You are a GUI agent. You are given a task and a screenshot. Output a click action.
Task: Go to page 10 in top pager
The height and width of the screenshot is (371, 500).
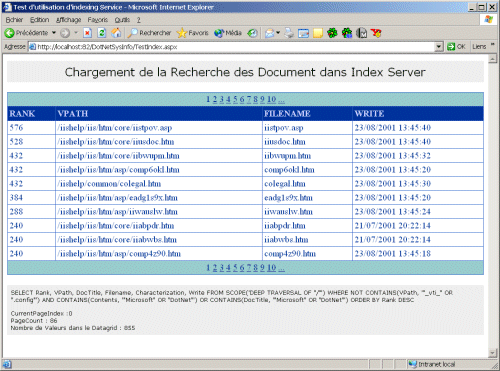click(272, 99)
